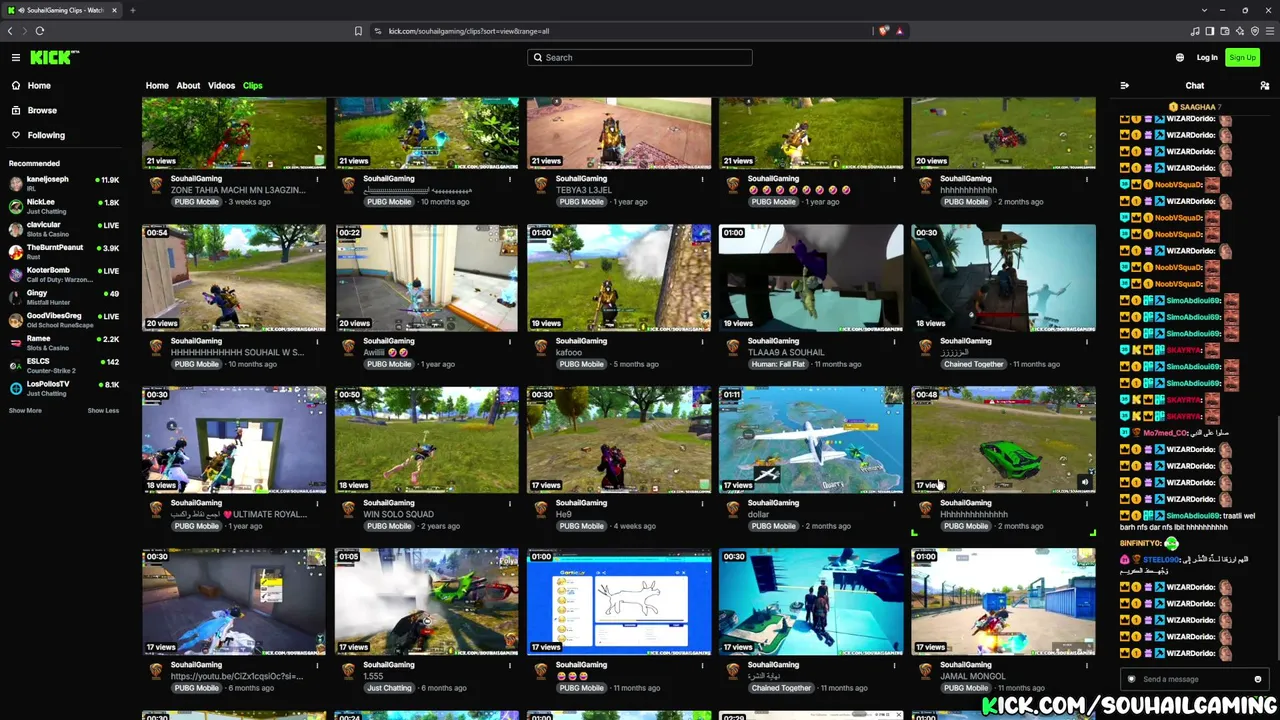Focus the Kick search field
1280x720 pixels.
point(640,57)
